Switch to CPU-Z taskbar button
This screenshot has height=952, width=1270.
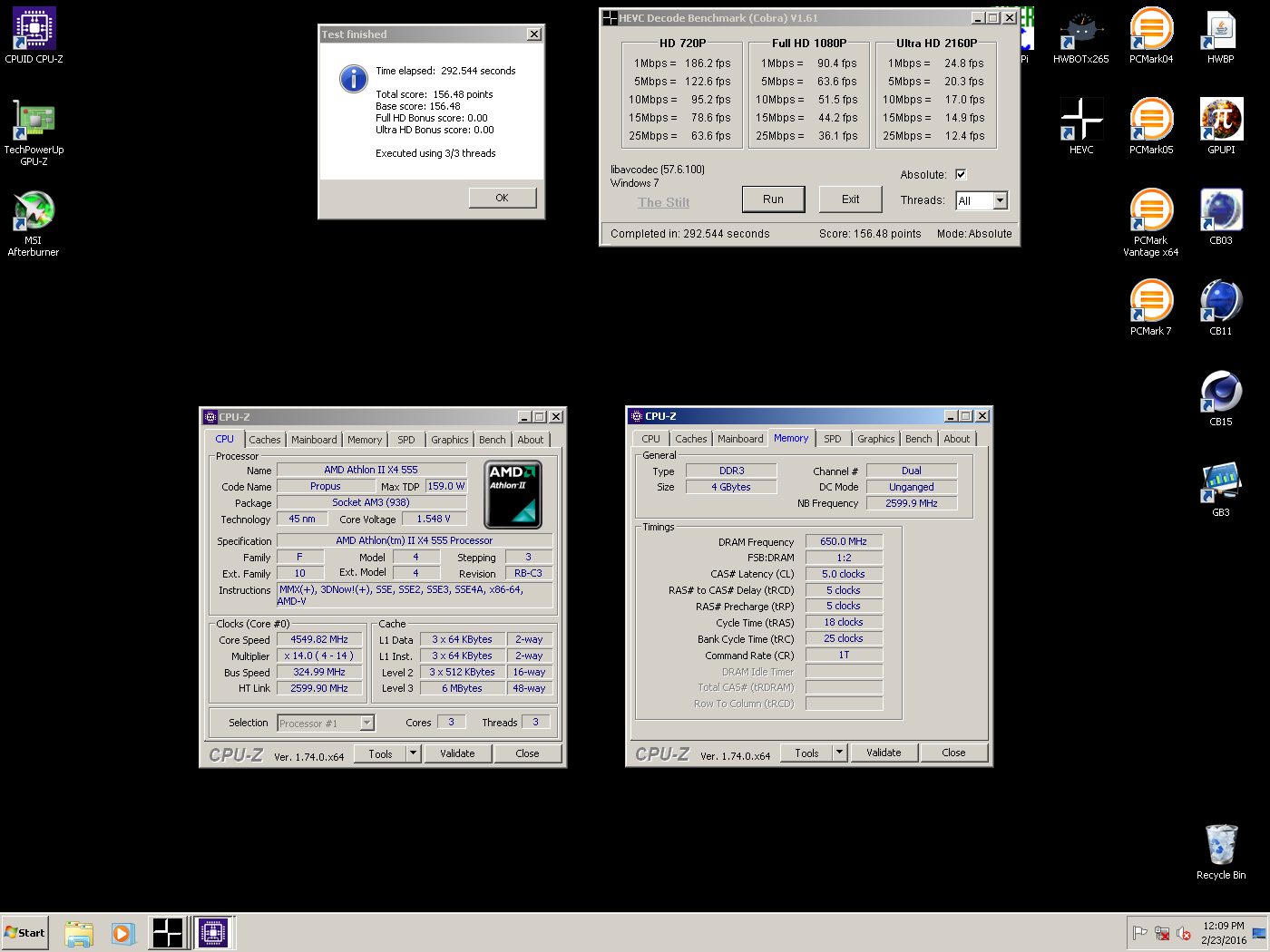213,933
